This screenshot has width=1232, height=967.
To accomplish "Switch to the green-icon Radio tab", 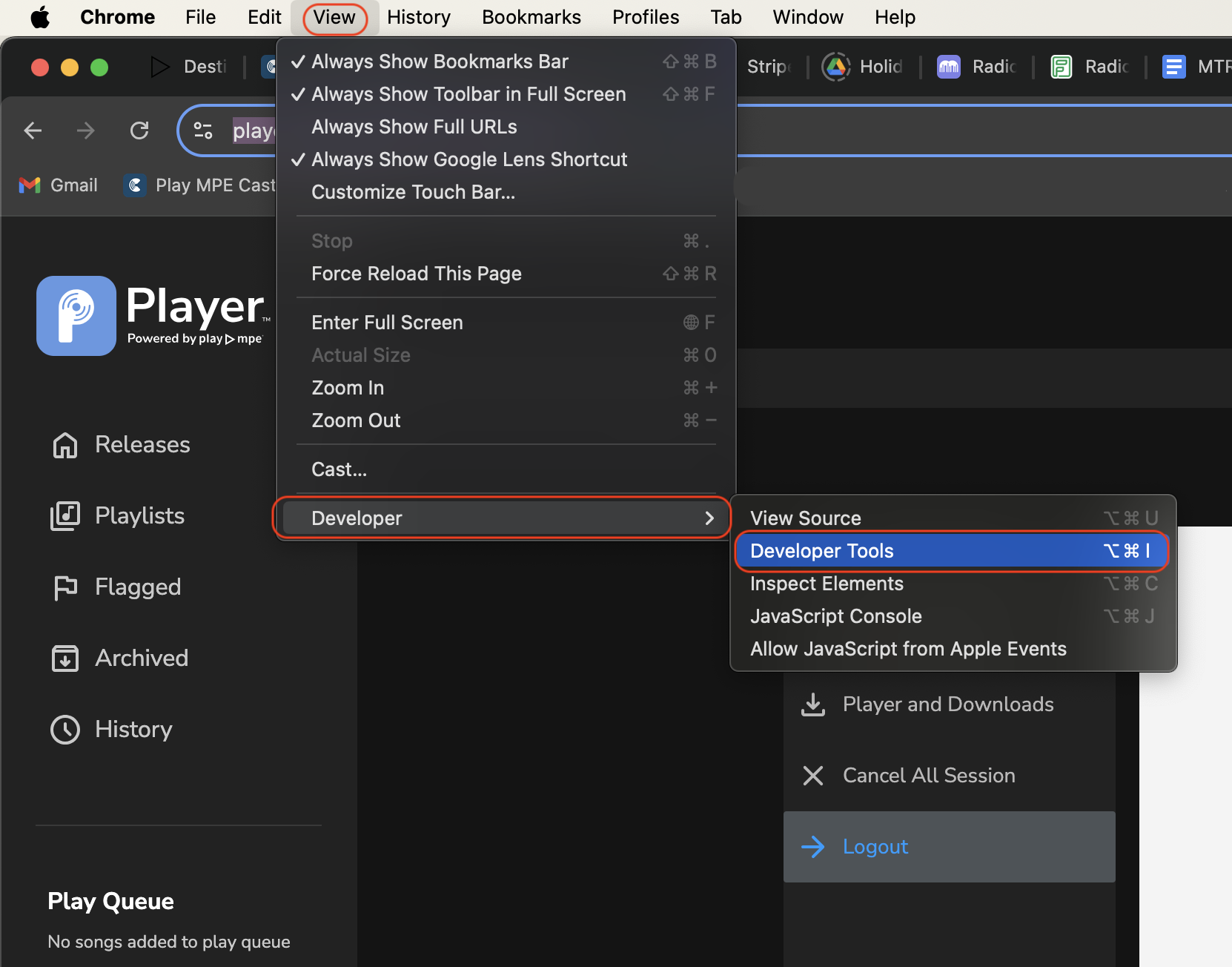I will (1090, 67).
